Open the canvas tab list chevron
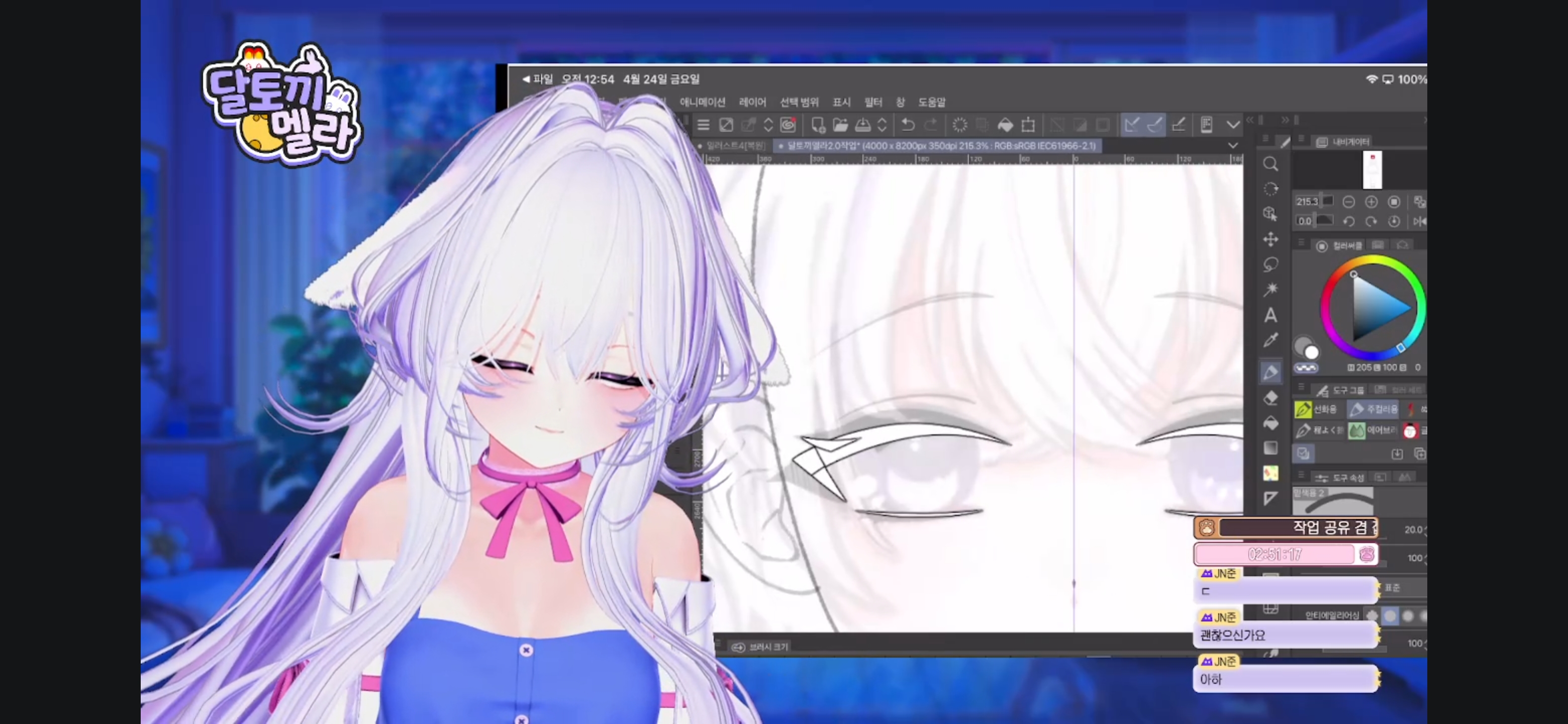The height and width of the screenshot is (724, 1568). point(1233,145)
